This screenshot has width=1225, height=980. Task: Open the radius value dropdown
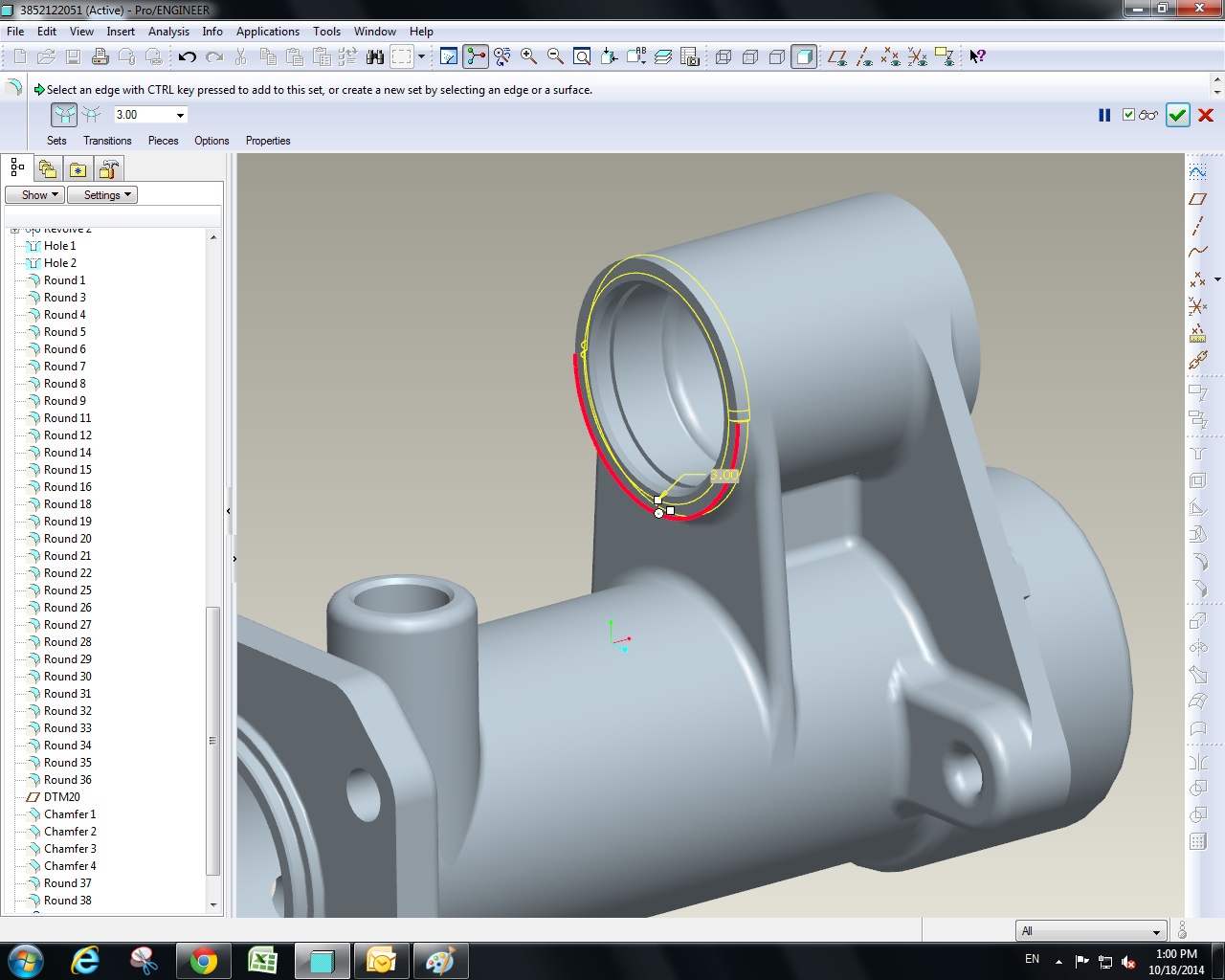coord(180,115)
